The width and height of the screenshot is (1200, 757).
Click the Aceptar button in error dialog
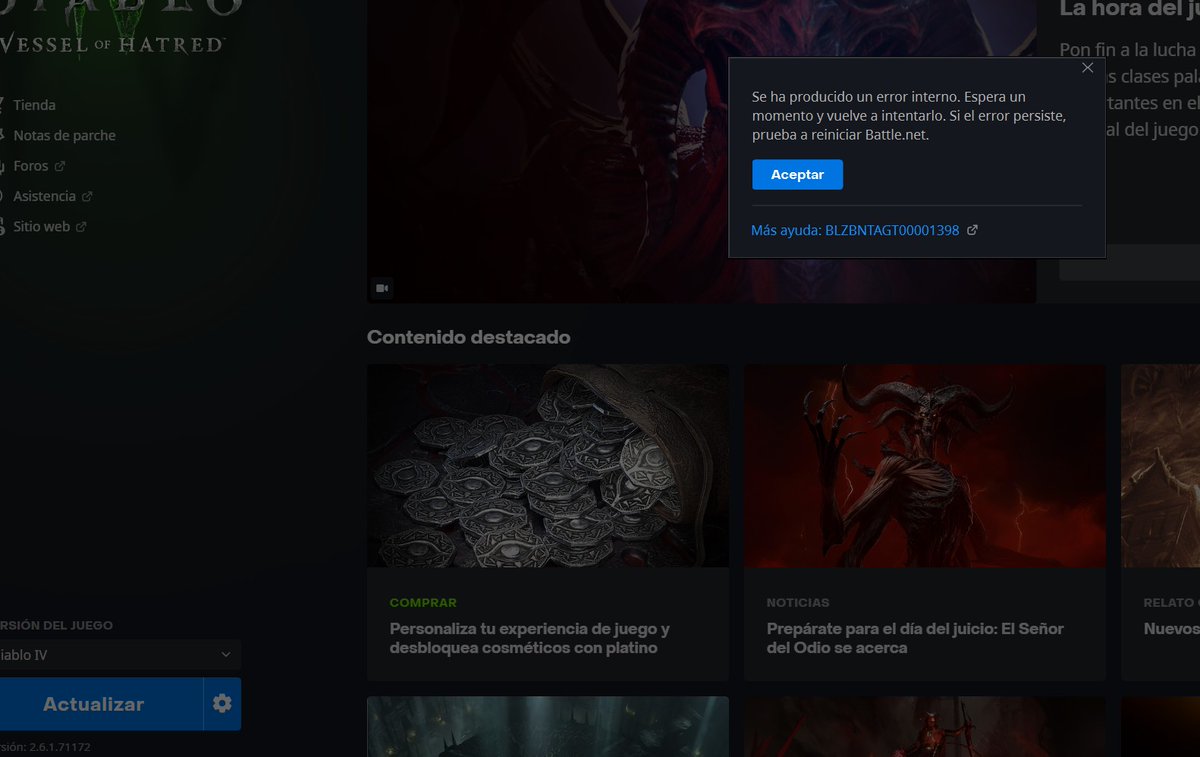[x=797, y=174]
